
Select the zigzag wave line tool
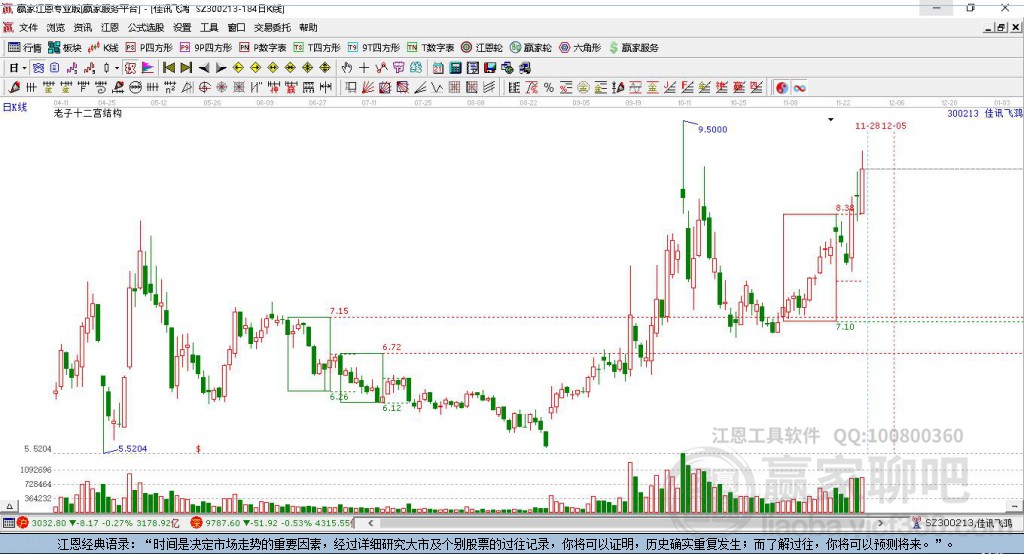click(436, 88)
